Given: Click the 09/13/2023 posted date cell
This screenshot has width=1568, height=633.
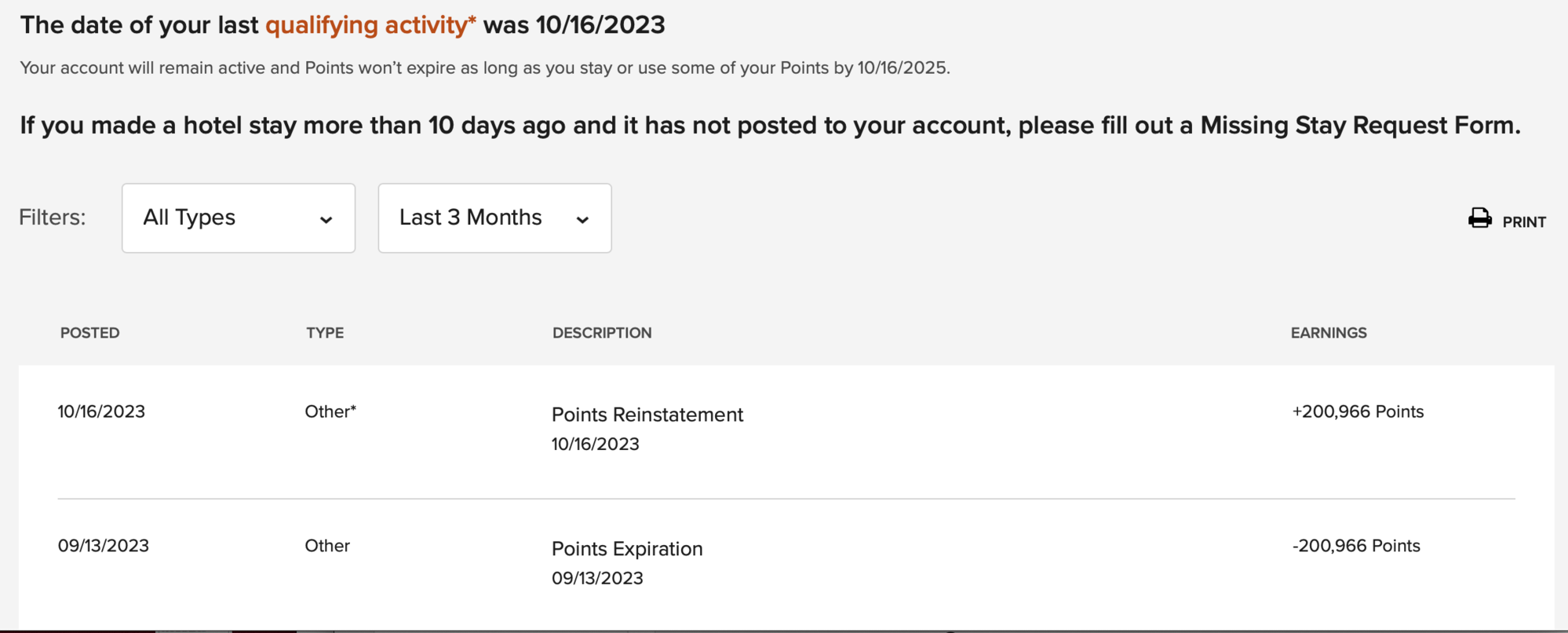Looking at the screenshot, I should [104, 546].
